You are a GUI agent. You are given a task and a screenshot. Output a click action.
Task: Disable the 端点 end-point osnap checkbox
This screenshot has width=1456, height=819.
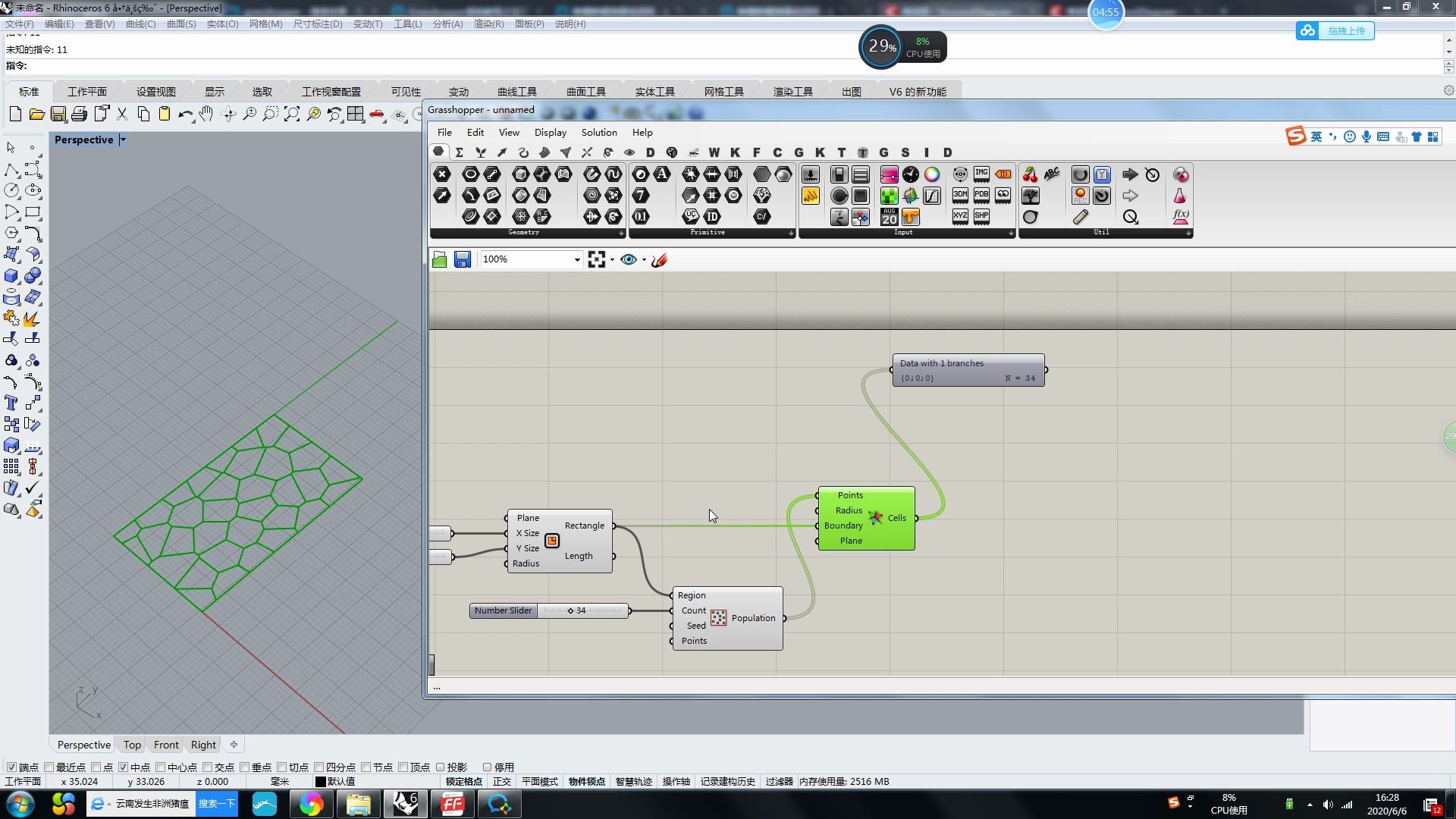[11, 767]
